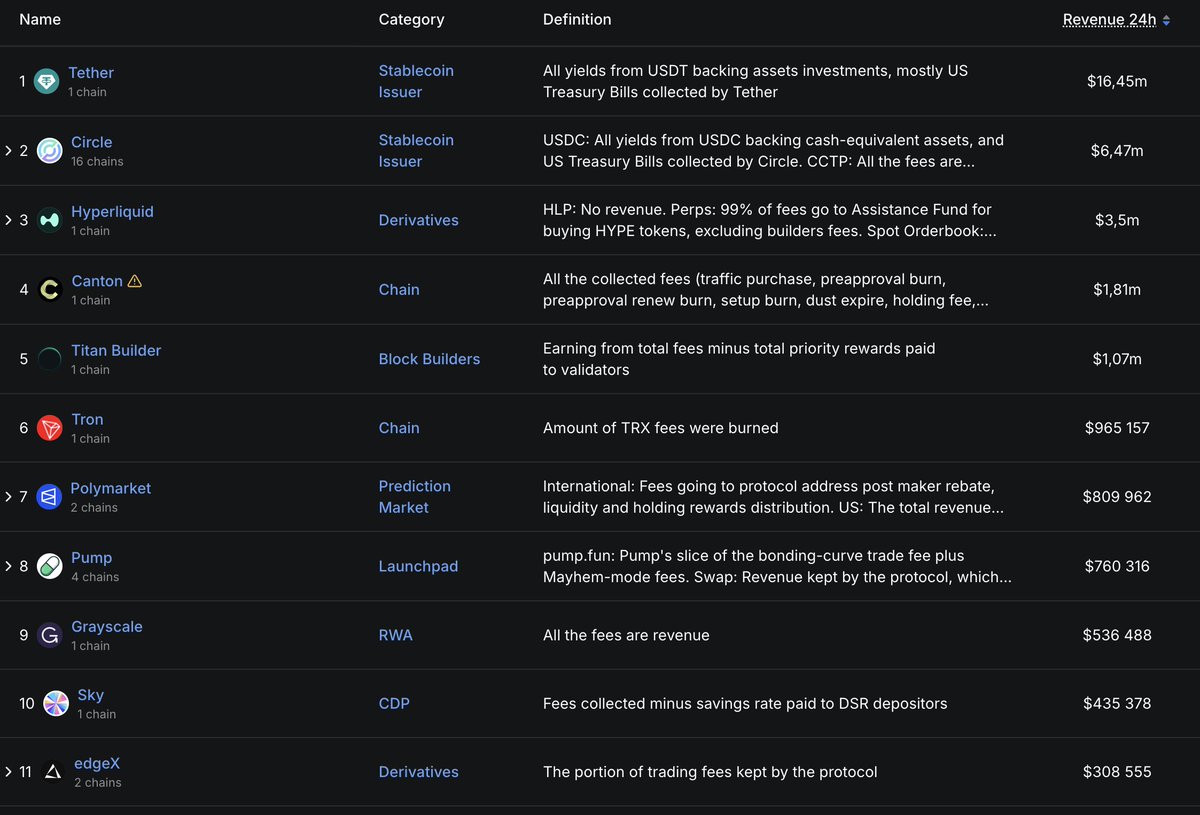Click '16 chains' under Circle

[x=97, y=161]
